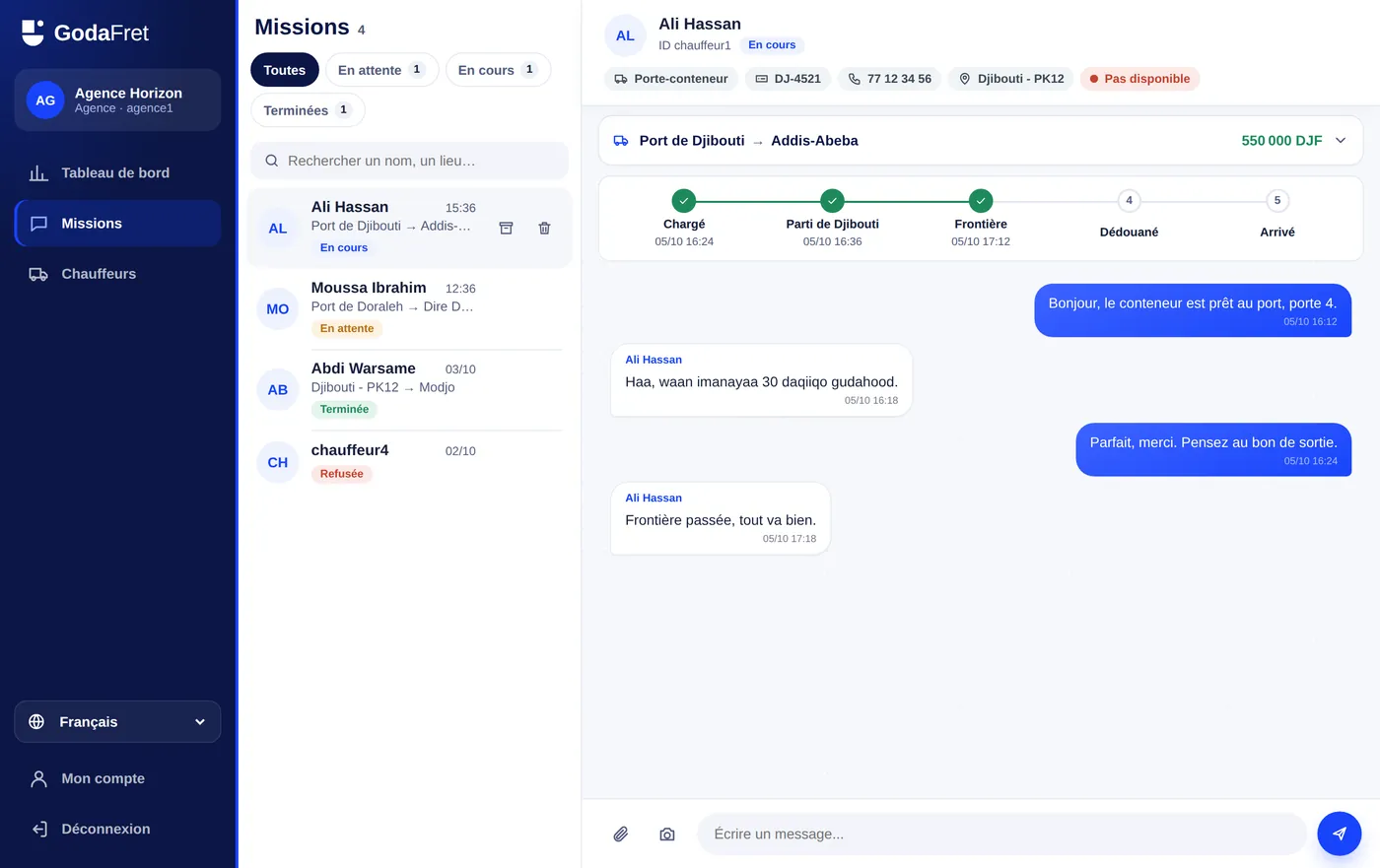The image size is (1380, 868).
Task: Click the 77 12 34 56 phone chip
Action: pyautogui.click(x=890, y=79)
